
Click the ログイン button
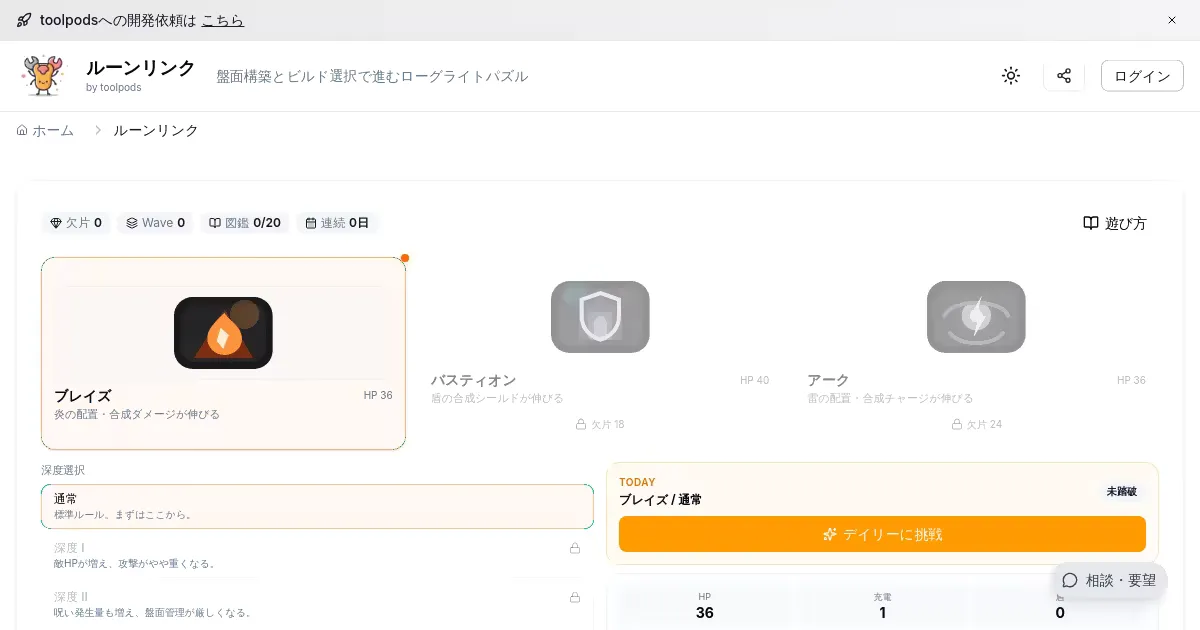coord(1142,76)
